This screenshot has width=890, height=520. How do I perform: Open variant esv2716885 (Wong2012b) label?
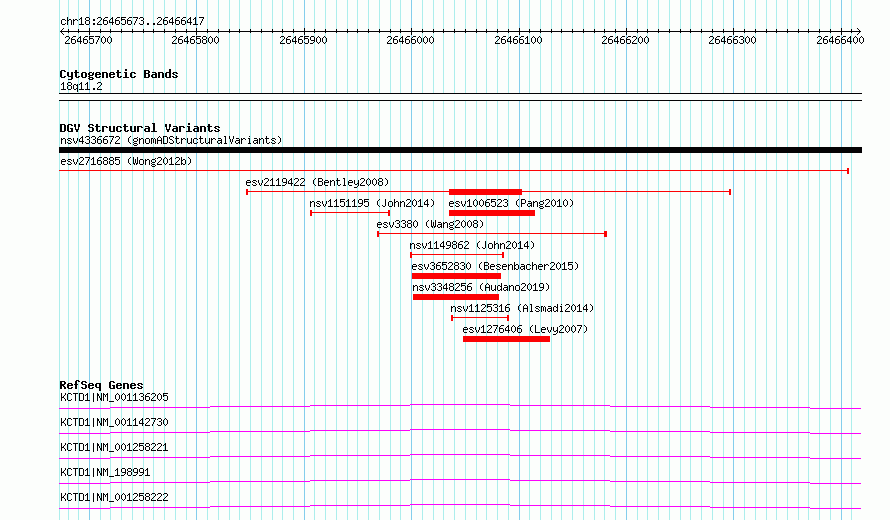pos(126,161)
